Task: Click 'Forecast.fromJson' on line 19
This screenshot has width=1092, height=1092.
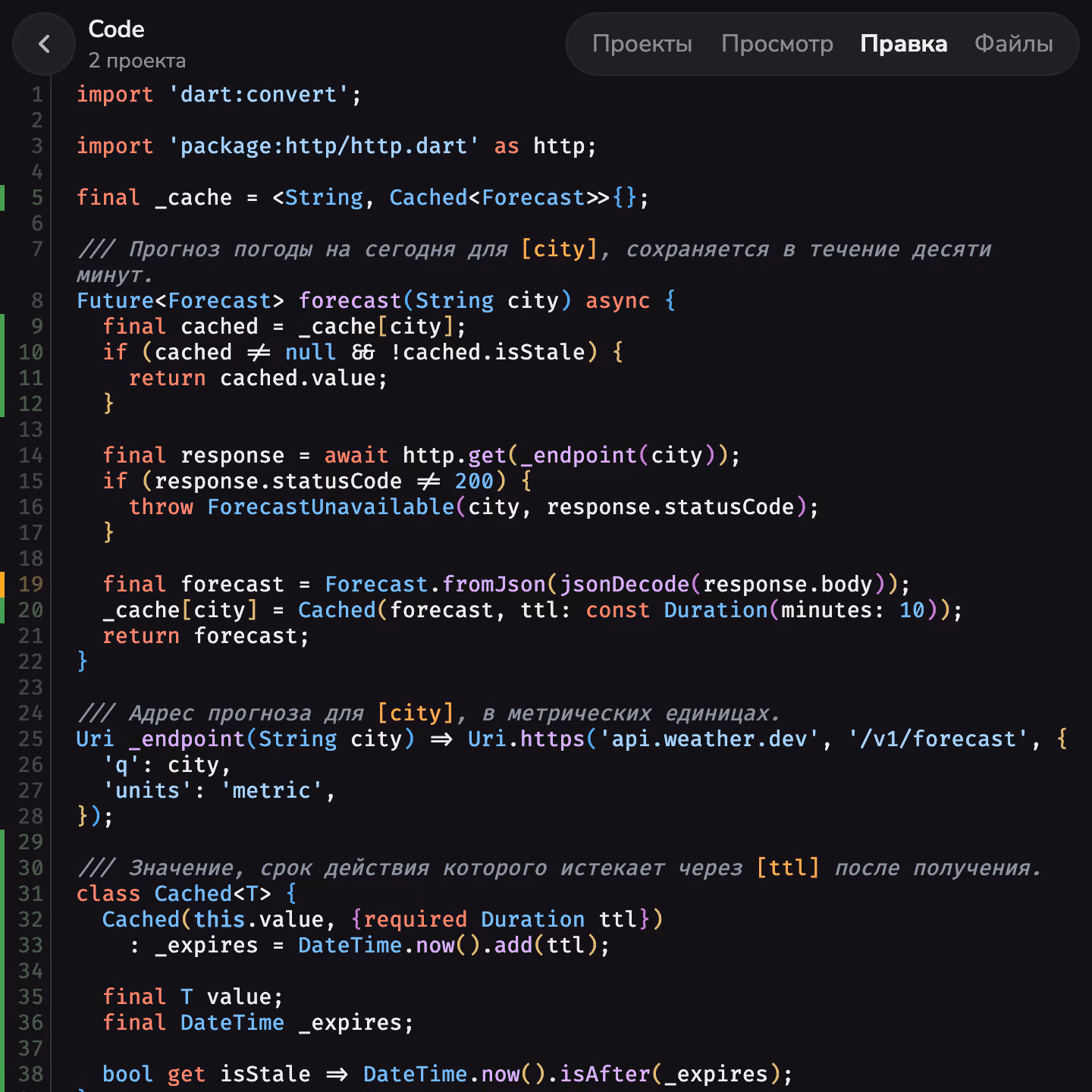Action: (x=435, y=585)
